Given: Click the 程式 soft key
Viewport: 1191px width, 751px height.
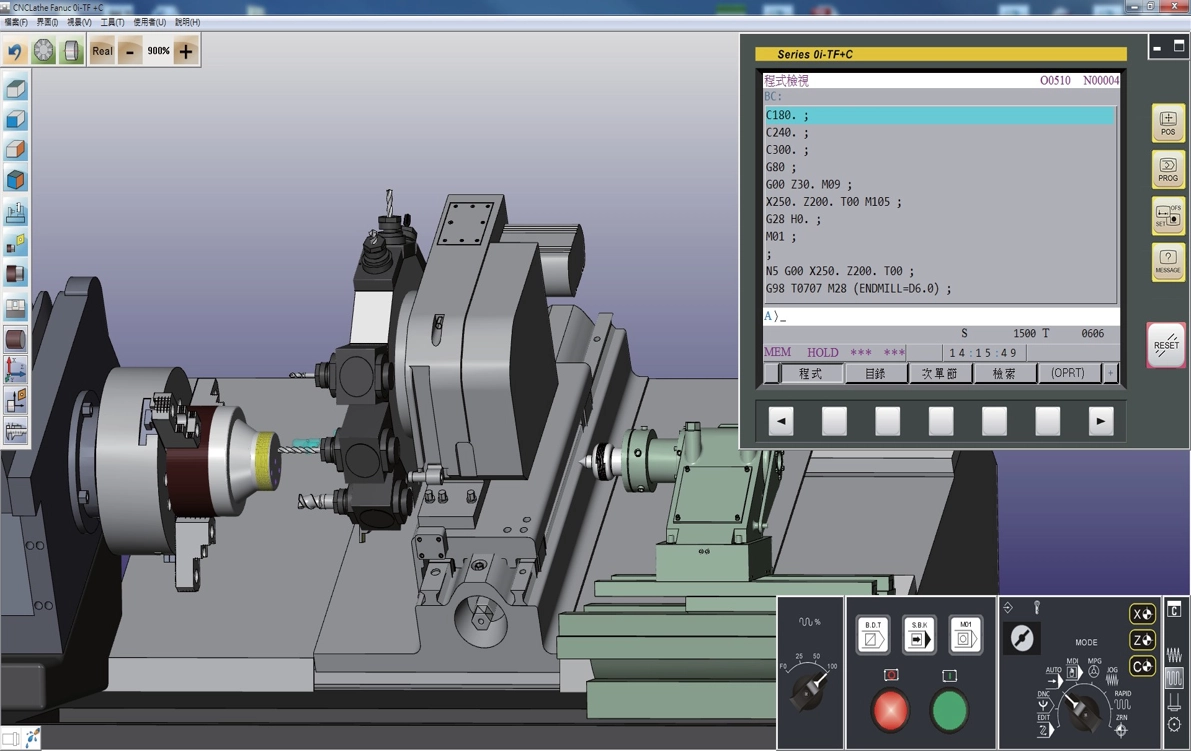Looking at the screenshot, I should point(810,373).
